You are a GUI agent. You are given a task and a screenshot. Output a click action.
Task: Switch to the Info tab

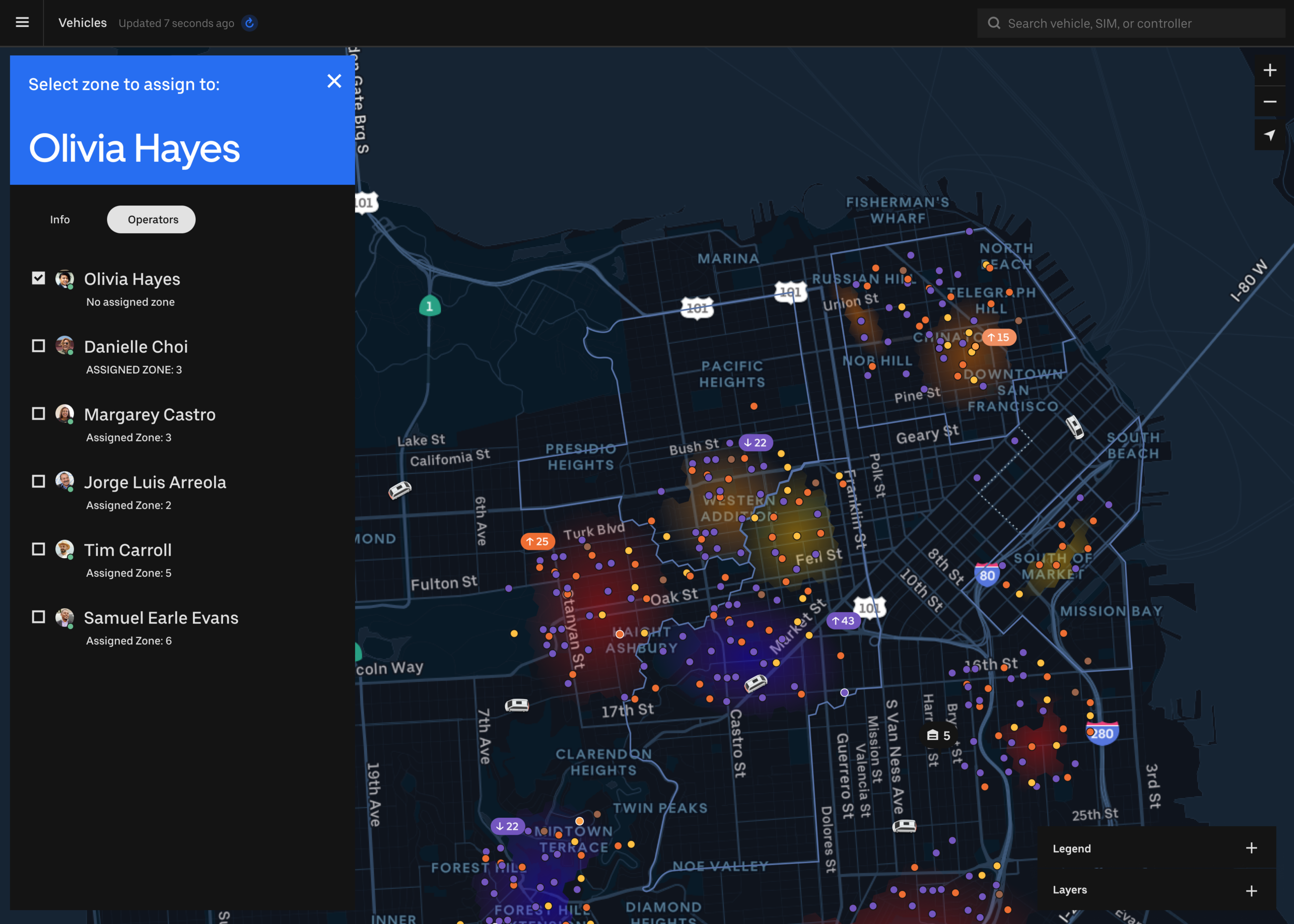pyautogui.click(x=60, y=219)
